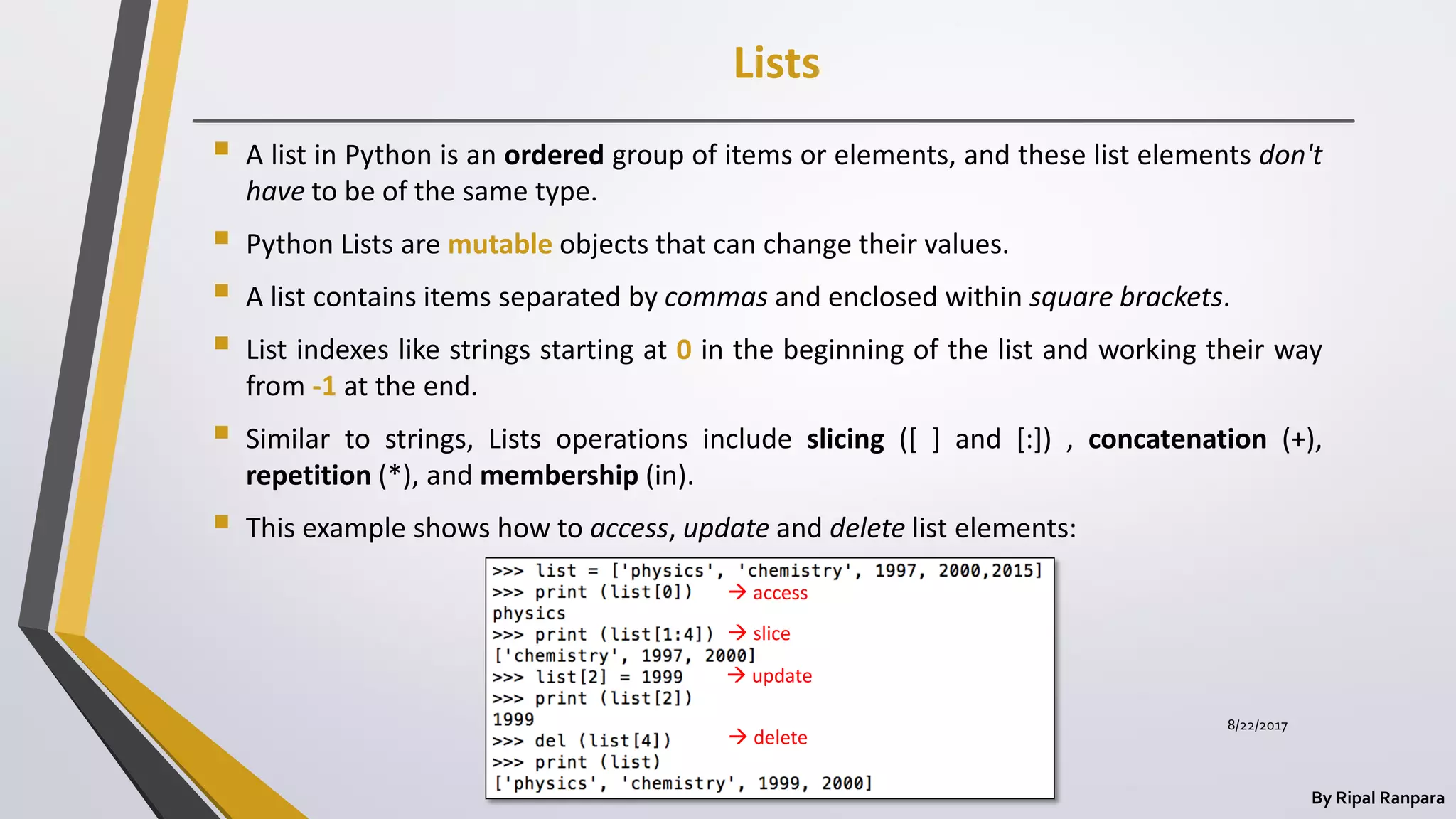Click the output line '1999'
This screenshot has height=819, width=1456.
(x=513, y=719)
